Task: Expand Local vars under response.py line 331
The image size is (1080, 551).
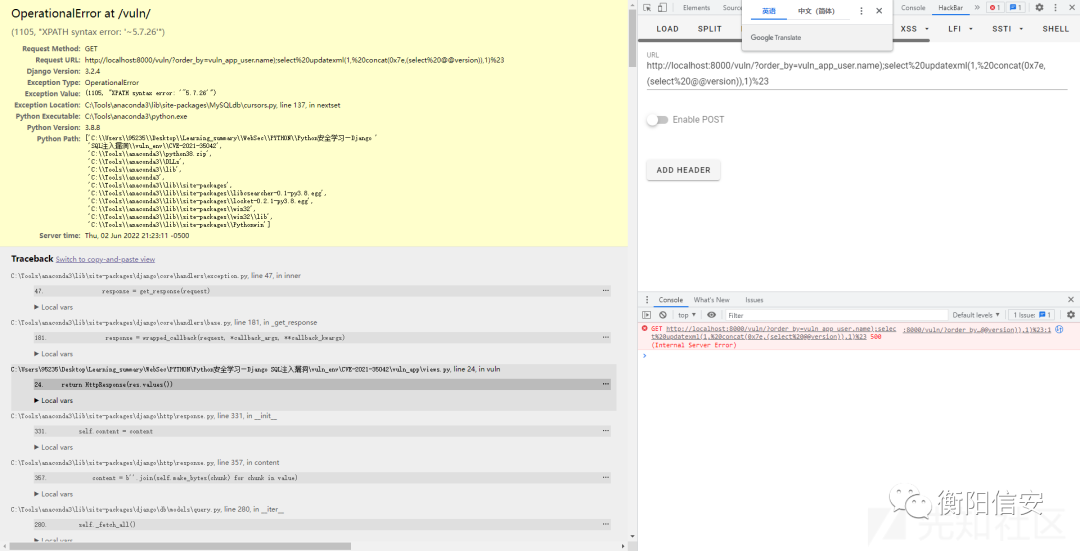Action: coord(53,447)
